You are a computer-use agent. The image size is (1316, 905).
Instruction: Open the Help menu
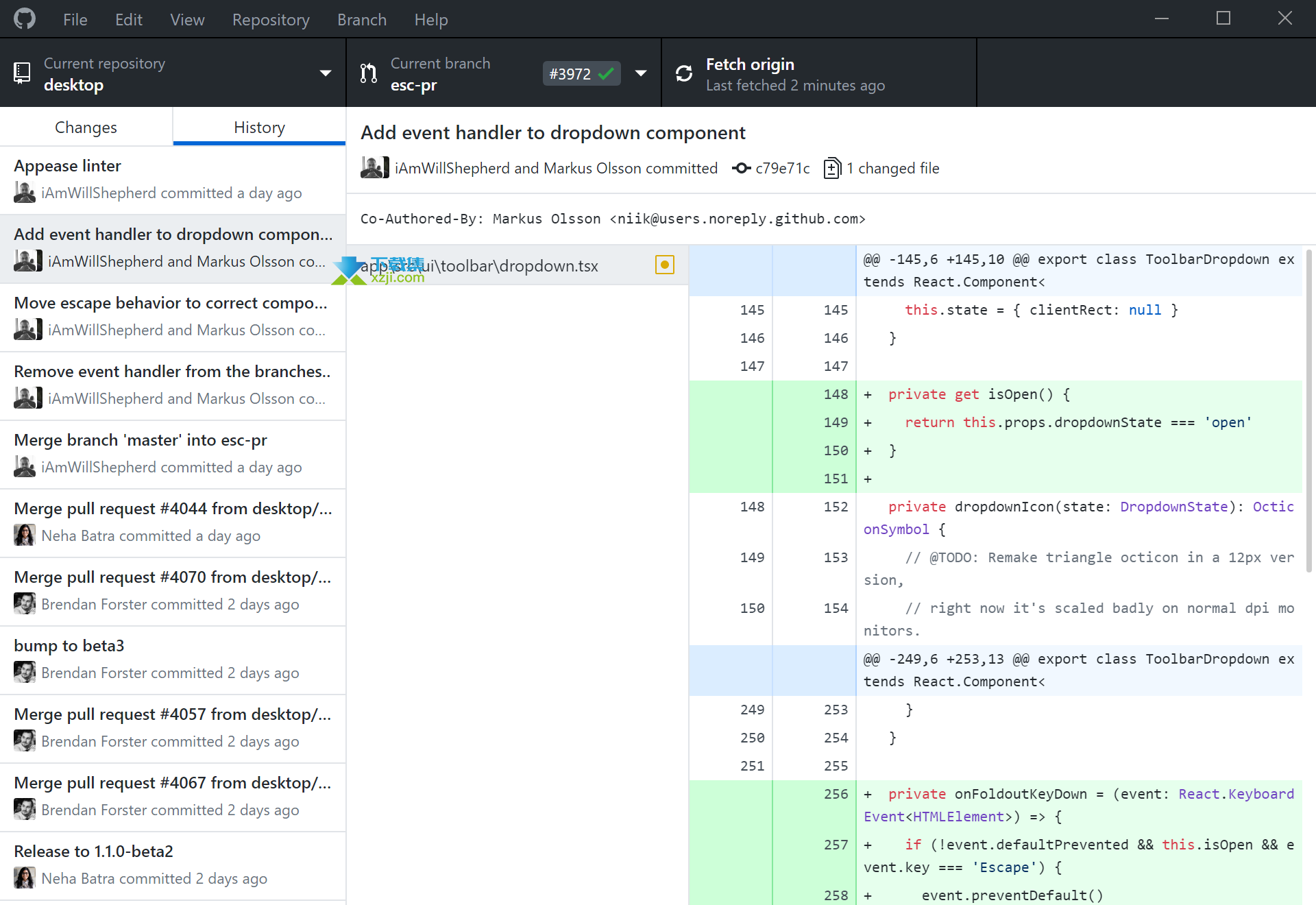[430, 20]
